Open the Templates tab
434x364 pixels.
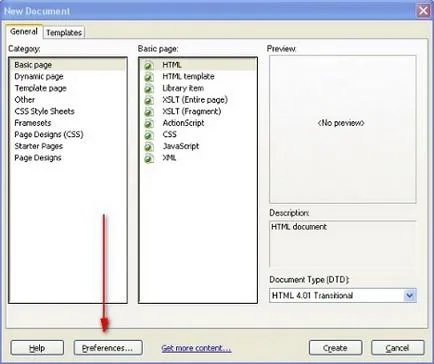coord(64,32)
